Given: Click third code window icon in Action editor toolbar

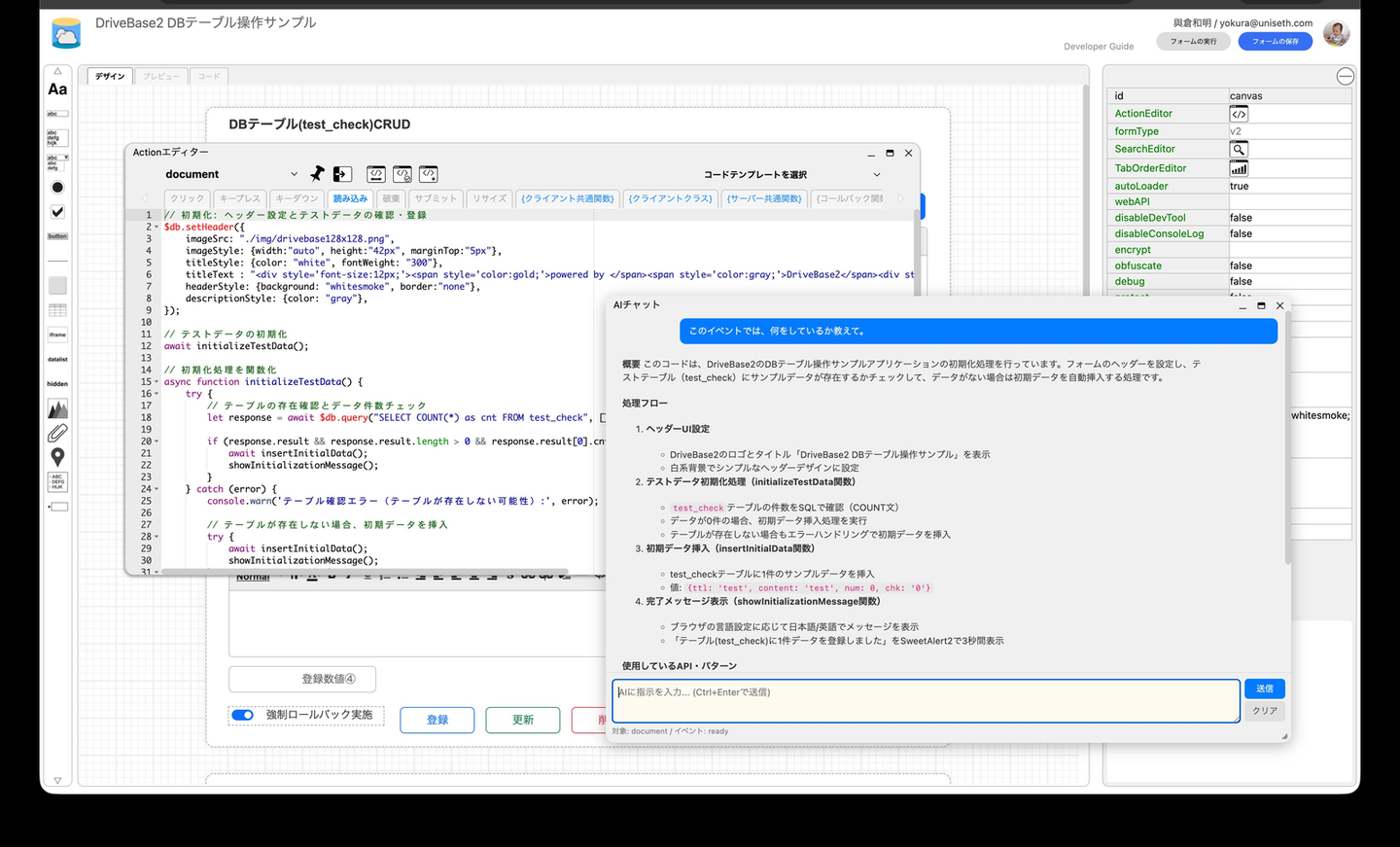Looking at the screenshot, I should click(428, 174).
